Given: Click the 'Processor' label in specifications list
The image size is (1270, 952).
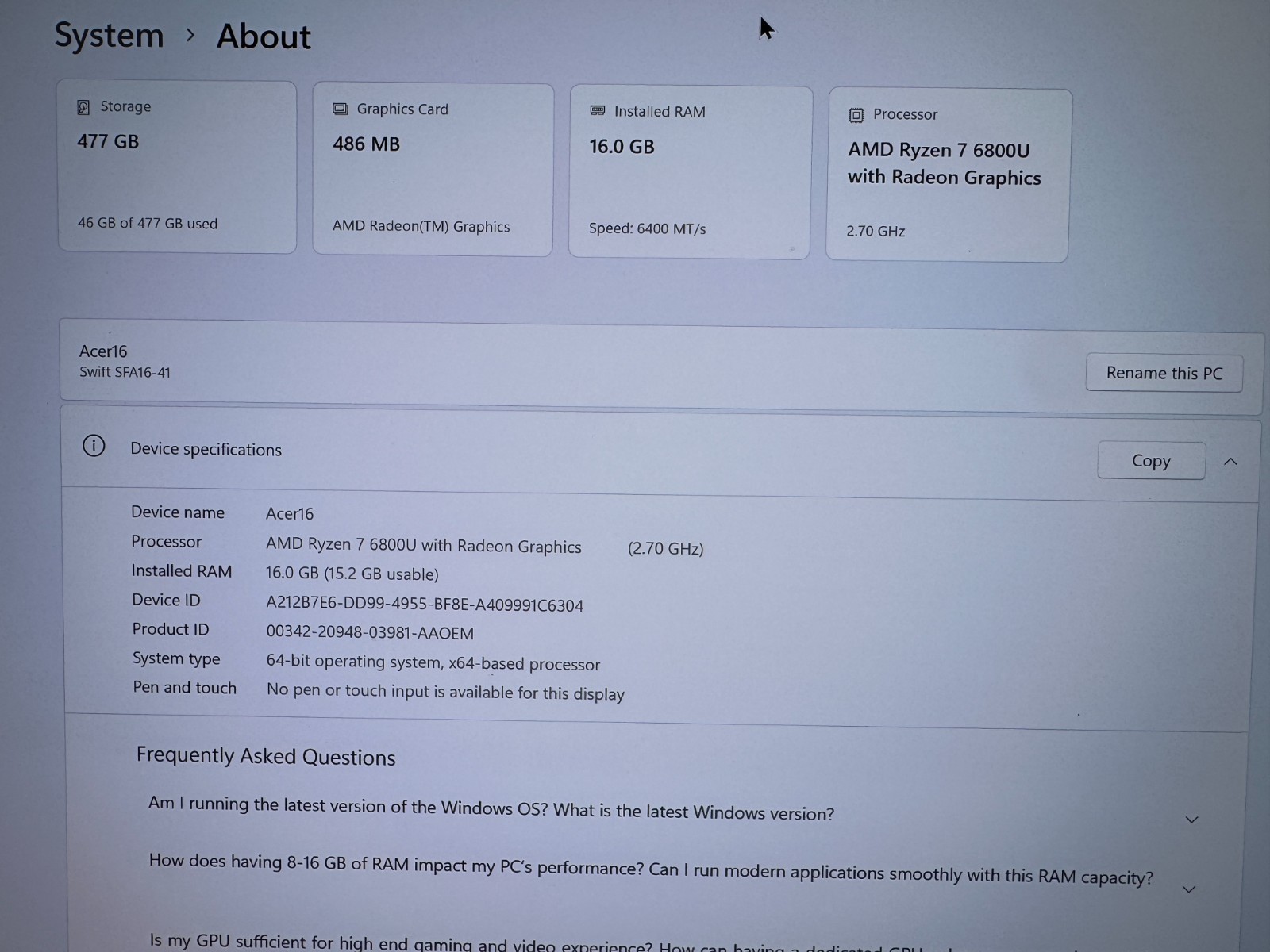Looking at the screenshot, I should point(166,541).
